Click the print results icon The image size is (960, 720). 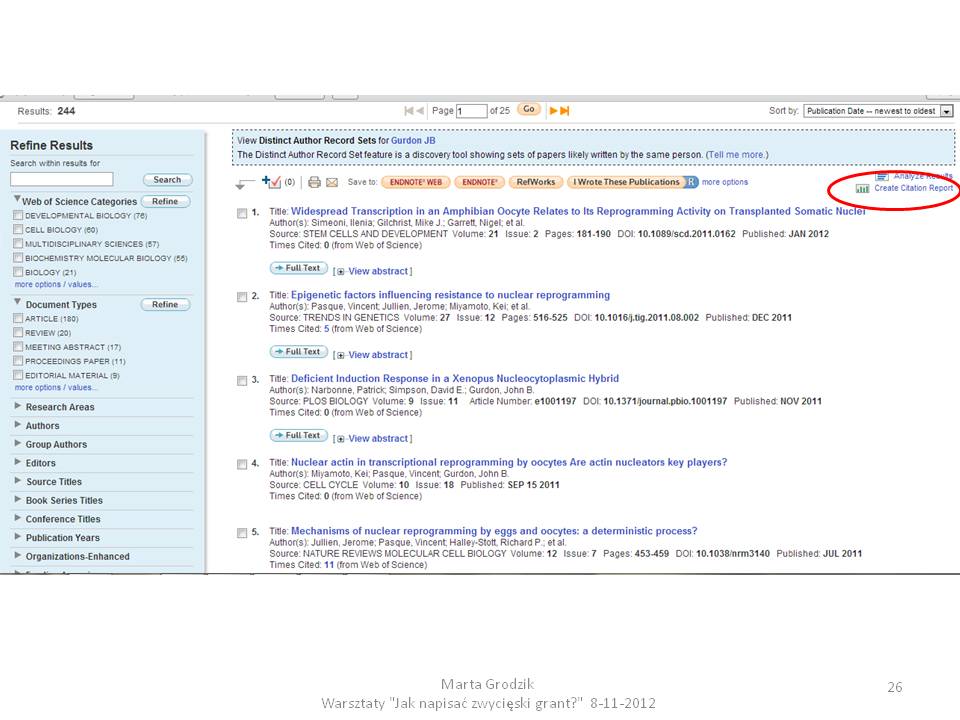pyautogui.click(x=314, y=182)
